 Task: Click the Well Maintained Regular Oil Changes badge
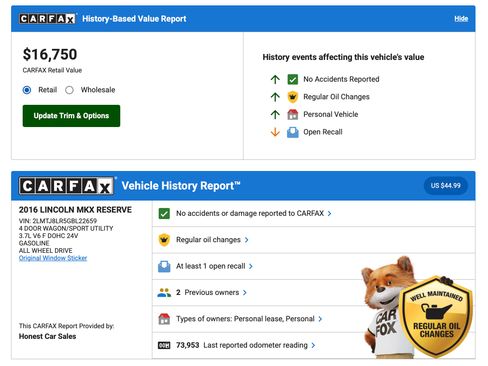tap(436, 317)
